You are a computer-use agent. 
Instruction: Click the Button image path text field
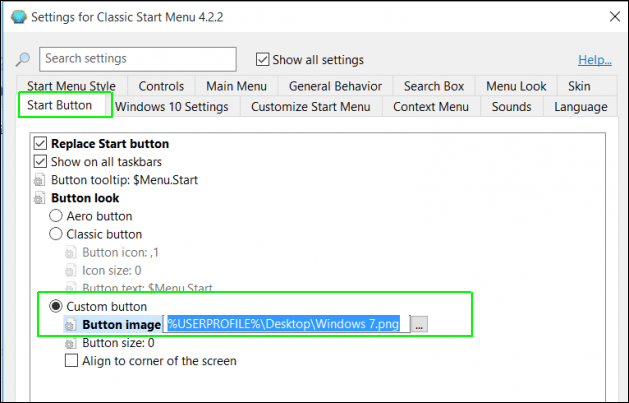(x=288, y=325)
